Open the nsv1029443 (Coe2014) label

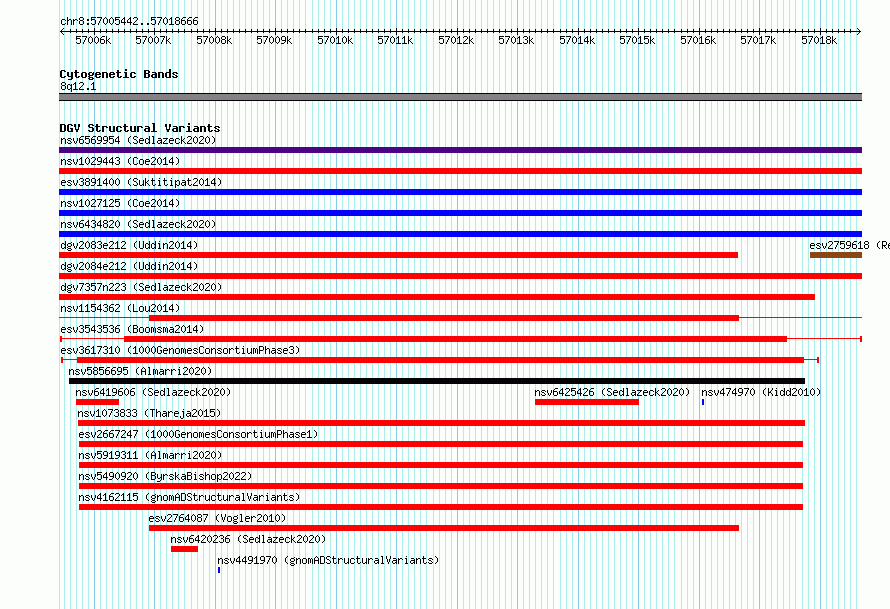coord(120,161)
